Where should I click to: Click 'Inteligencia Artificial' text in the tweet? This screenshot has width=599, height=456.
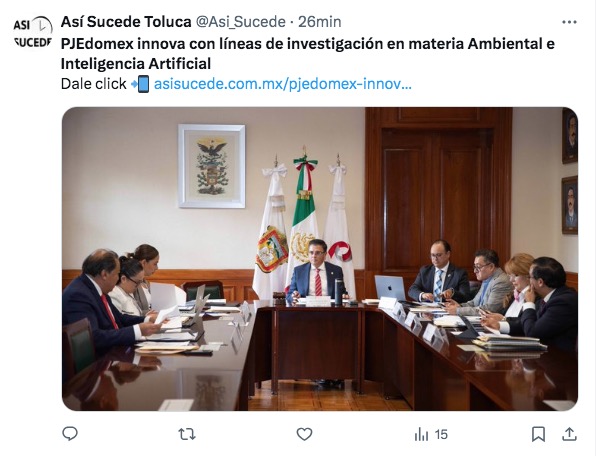point(136,63)
